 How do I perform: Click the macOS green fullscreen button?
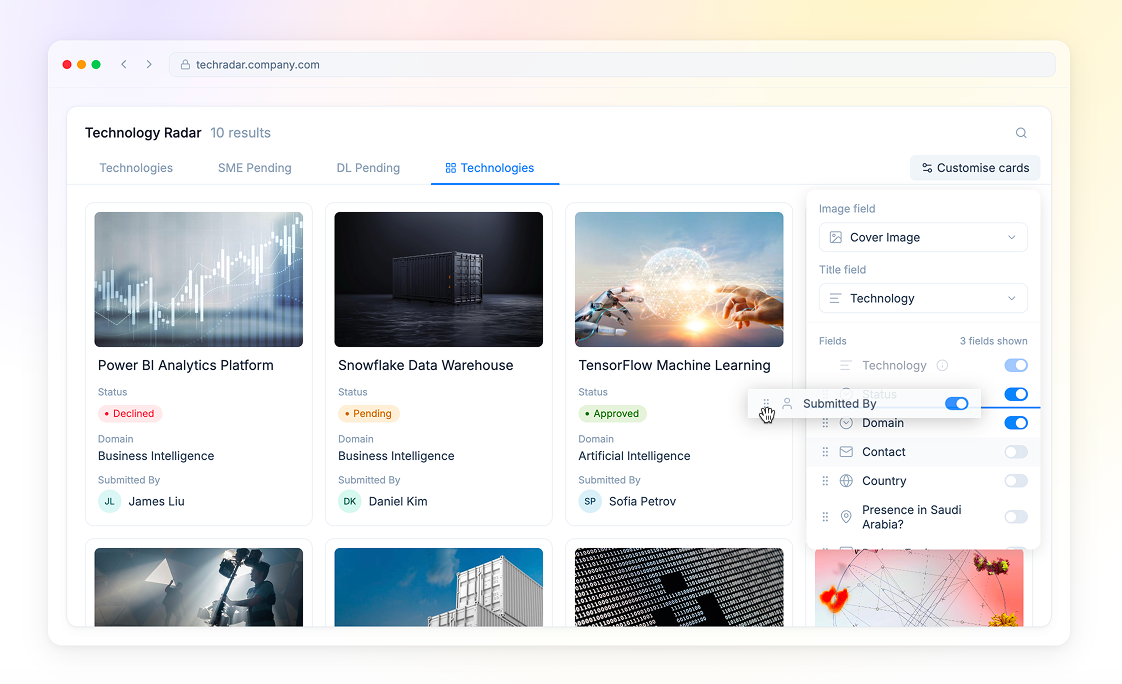coord(96,64)
